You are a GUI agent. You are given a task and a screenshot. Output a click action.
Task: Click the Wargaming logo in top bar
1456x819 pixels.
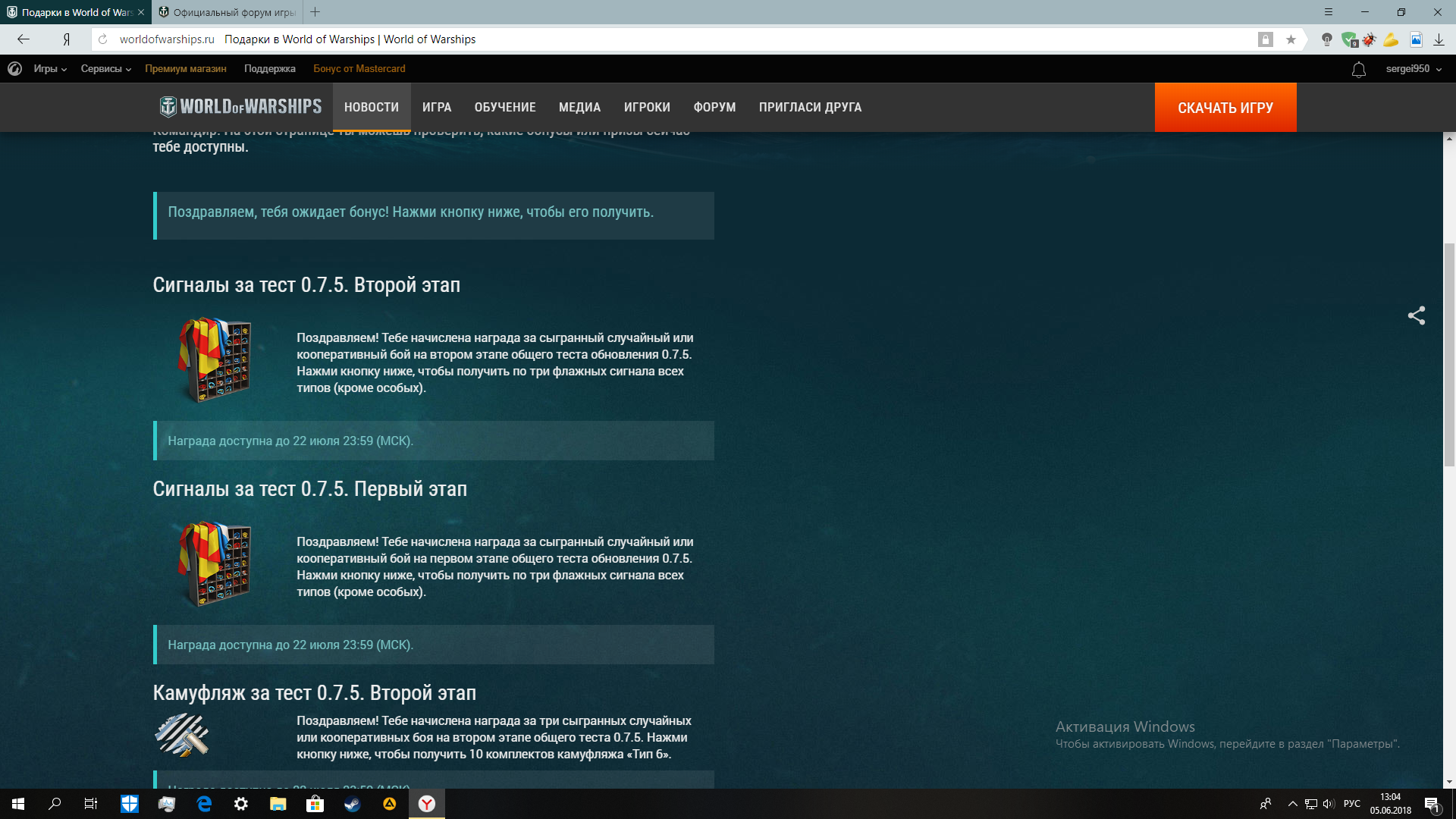14,69
